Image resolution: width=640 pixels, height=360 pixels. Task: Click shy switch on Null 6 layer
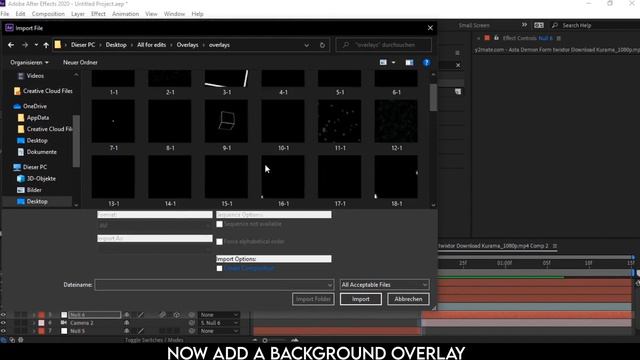pos(127,315)
